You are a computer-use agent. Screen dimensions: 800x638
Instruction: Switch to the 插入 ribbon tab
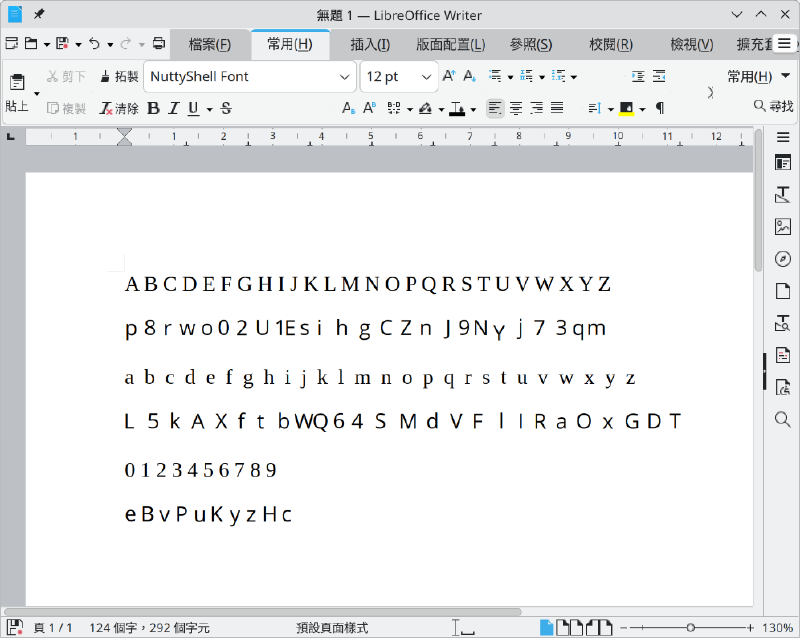coord(369,44)
